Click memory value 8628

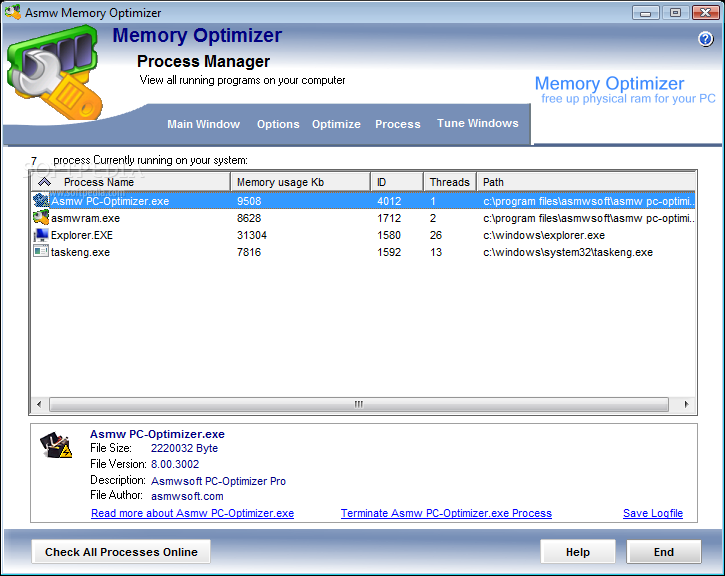249,218
